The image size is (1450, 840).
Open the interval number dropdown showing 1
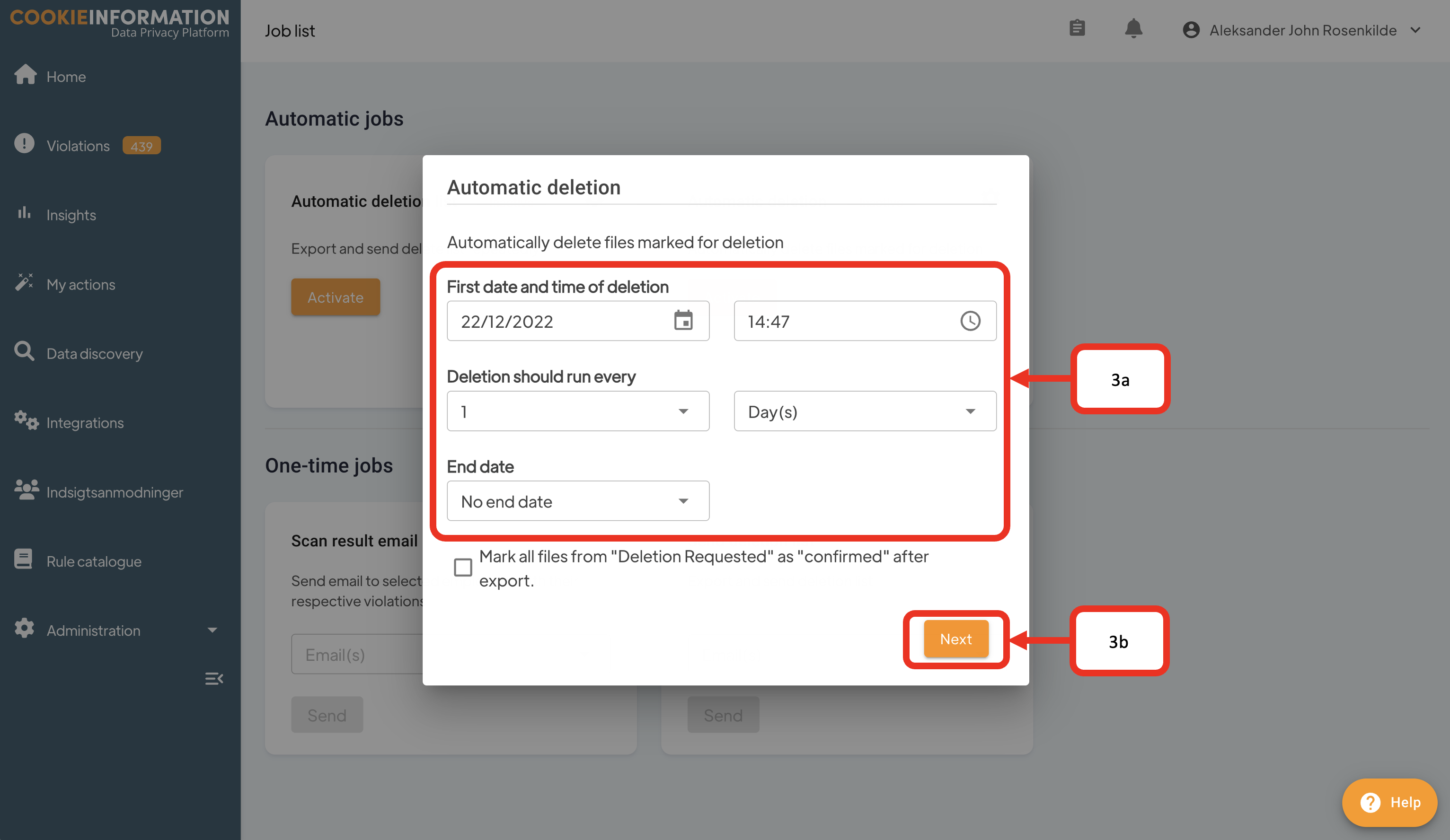(x=578, y=411)
